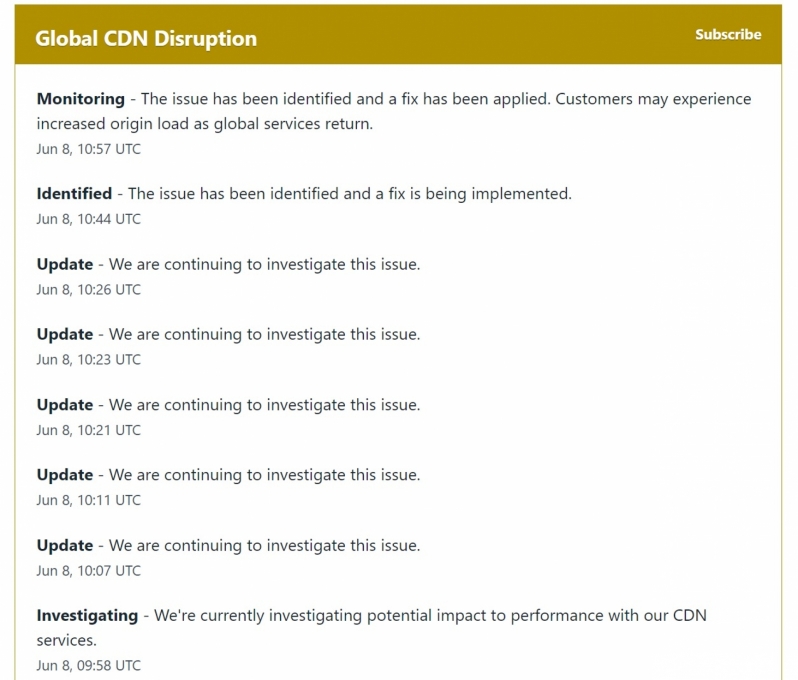Click the Update label above 10:11 UTC
Image resolution: width=798 pixels, height=680 pixels.
coord(65,475)
